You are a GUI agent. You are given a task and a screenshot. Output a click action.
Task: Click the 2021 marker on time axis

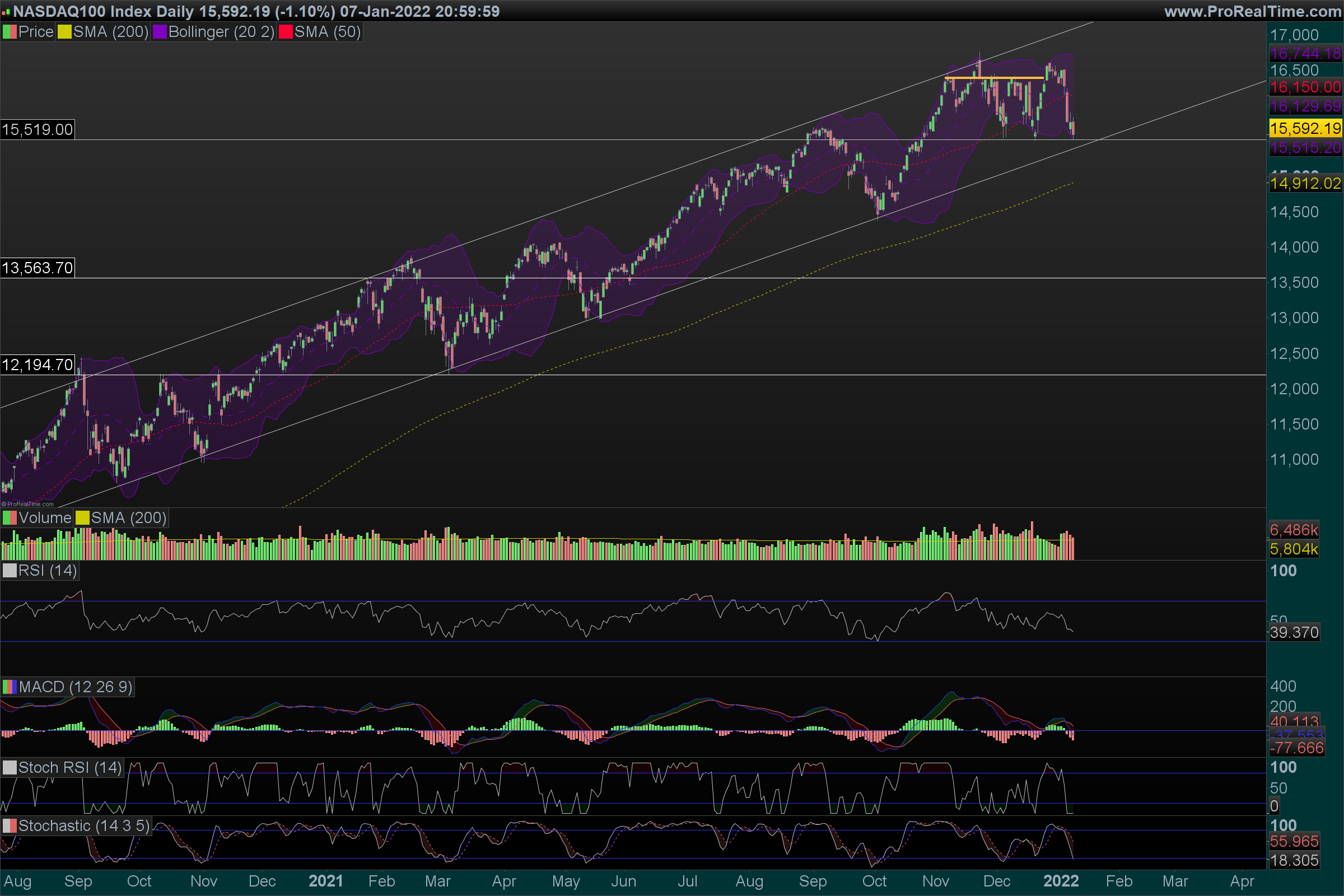(x=326, y=880)
